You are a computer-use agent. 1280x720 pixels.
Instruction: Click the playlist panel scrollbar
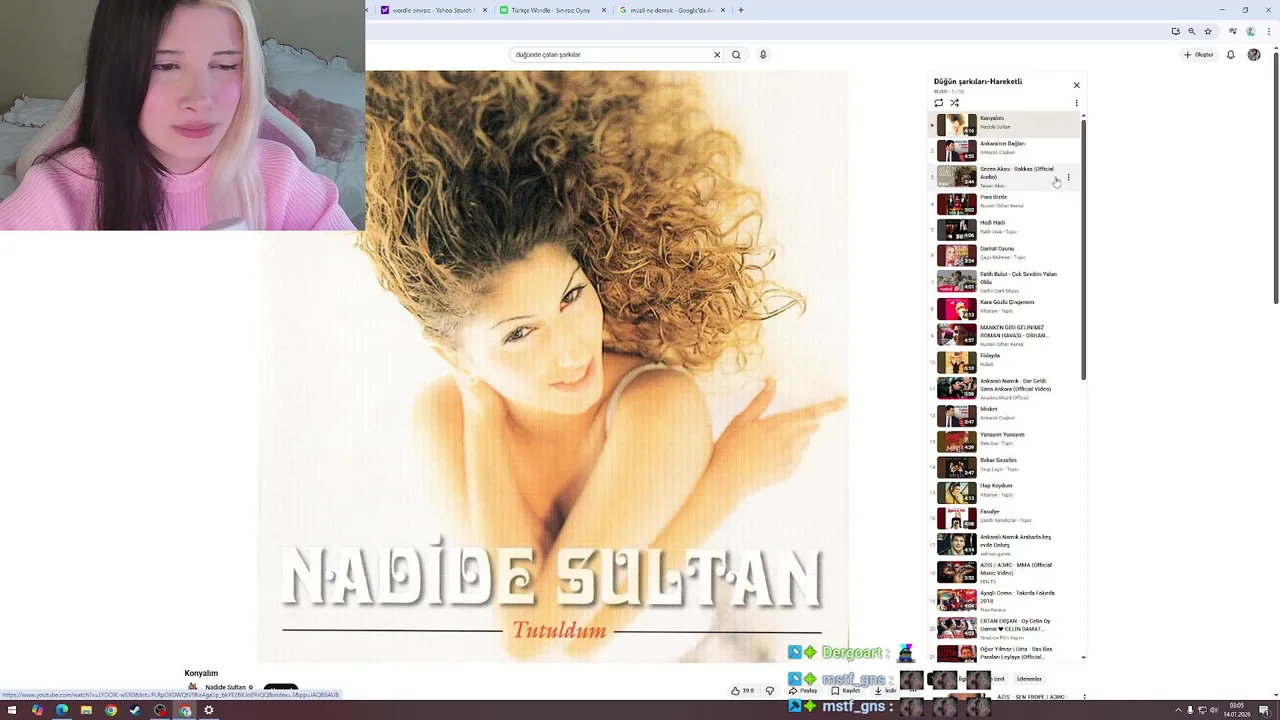coord(1084,248)
